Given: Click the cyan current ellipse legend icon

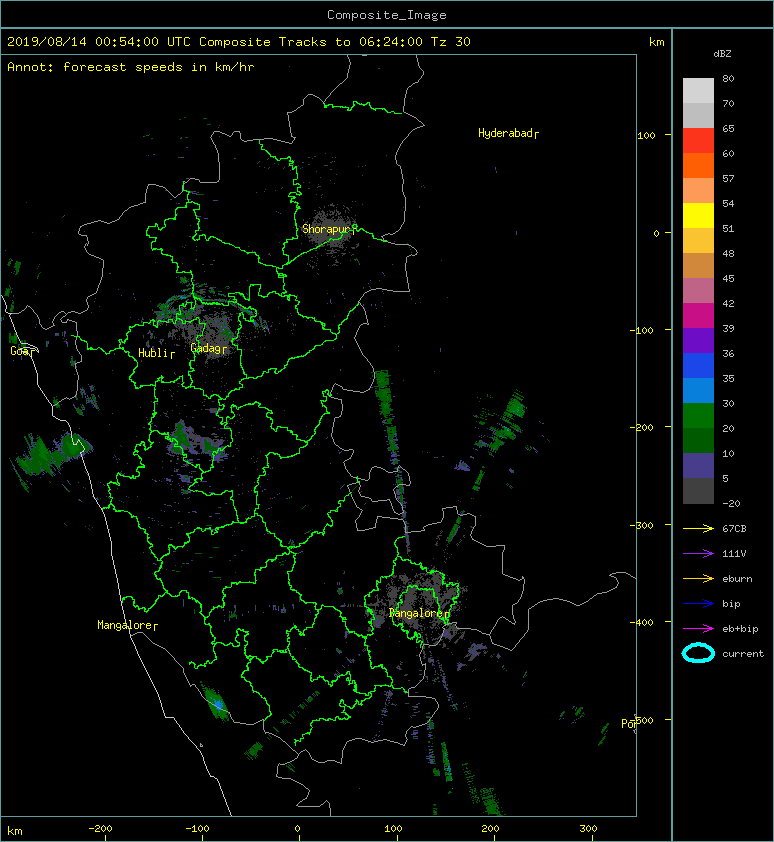Looking at the screenshot, I should (698, 653).
